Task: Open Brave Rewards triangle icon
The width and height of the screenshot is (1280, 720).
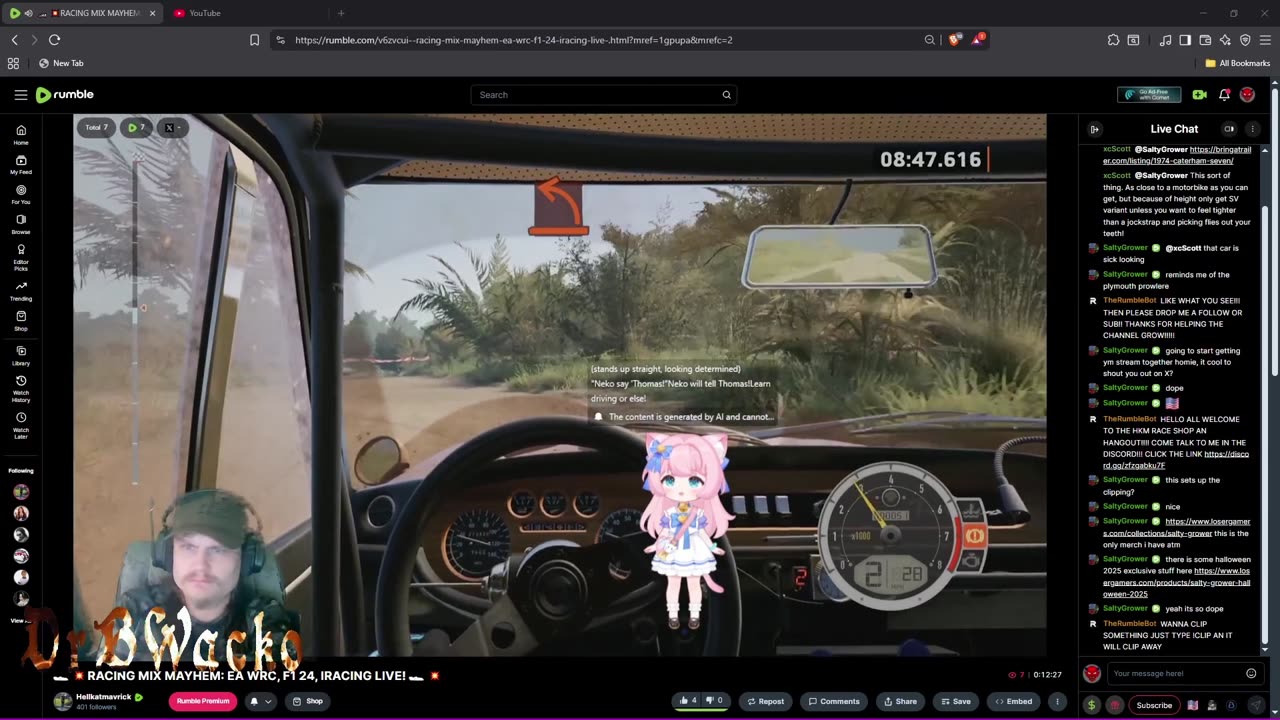Action: coord(978,40)
